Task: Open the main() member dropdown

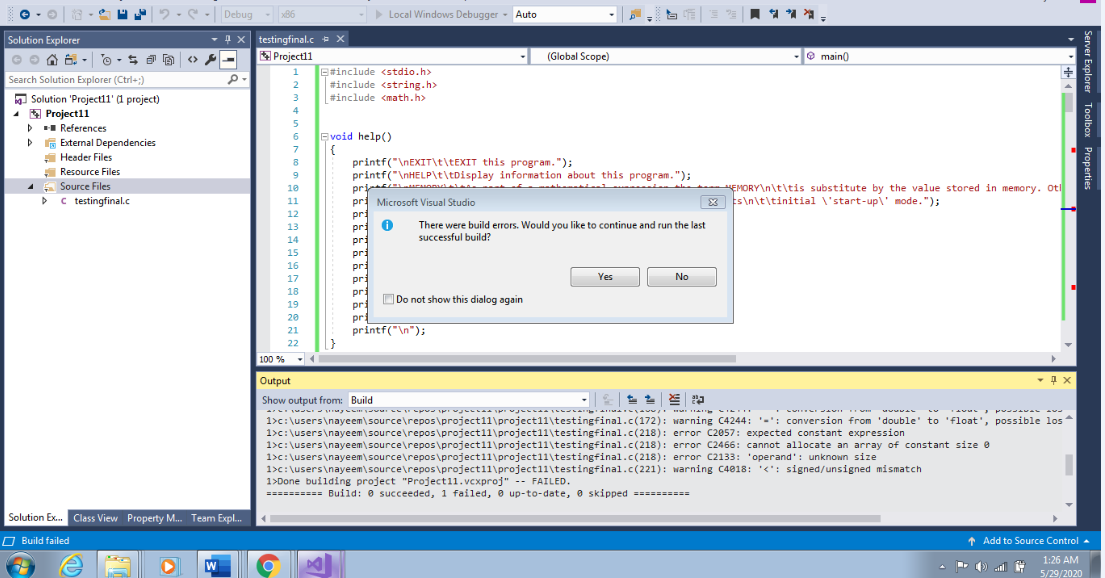Action: (x=1070, y=56)
